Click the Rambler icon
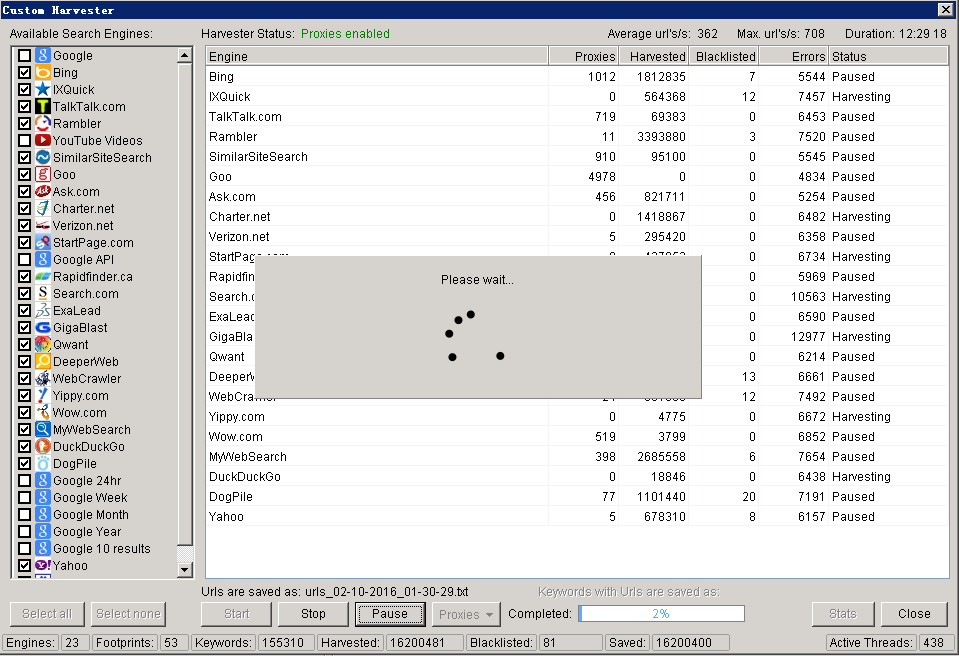This screenshot has height=656, width=959. 42,123
